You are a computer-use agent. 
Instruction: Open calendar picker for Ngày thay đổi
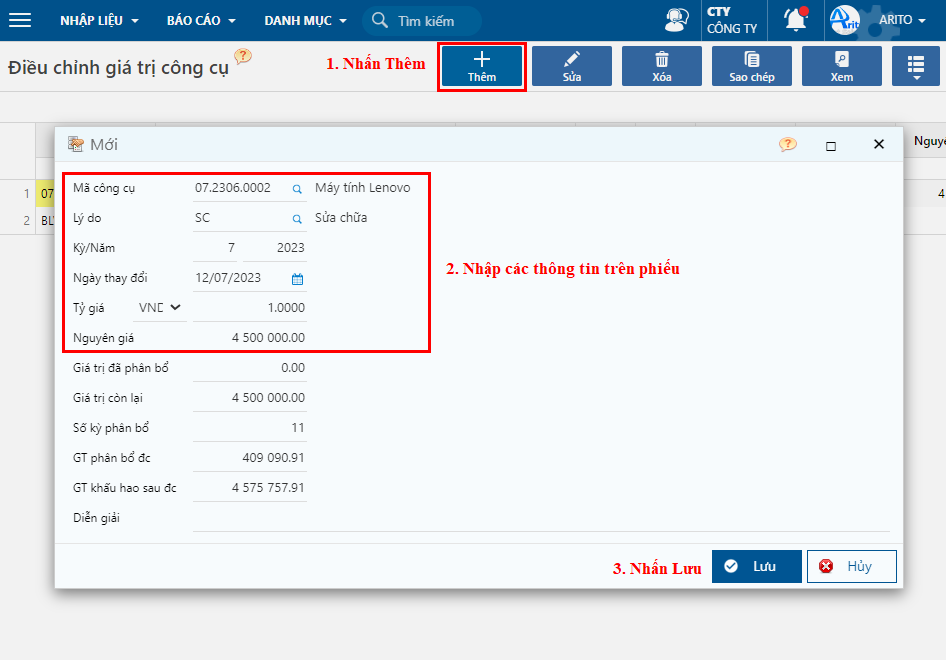tap(297, 279)
